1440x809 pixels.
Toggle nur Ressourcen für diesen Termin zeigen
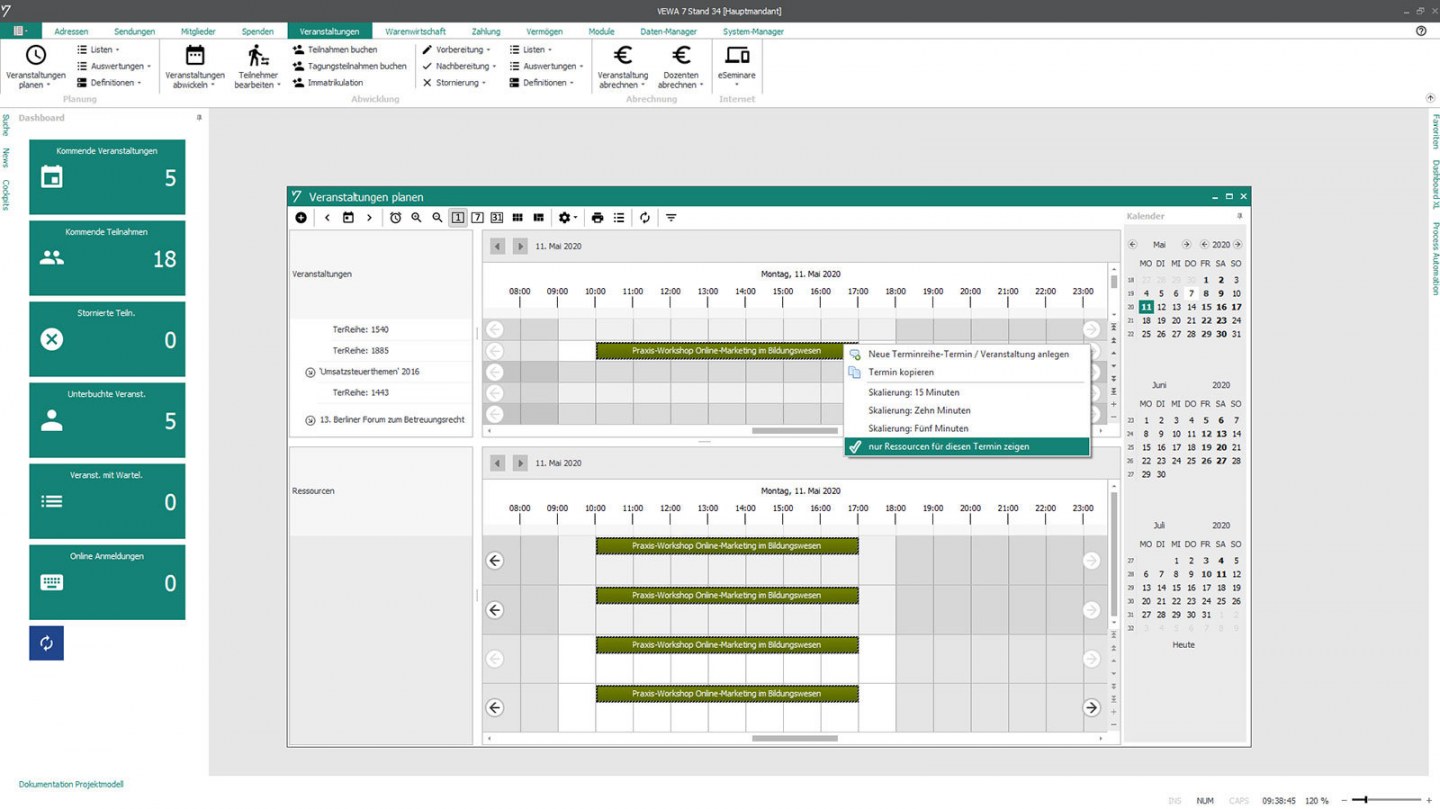click(967, 447)
